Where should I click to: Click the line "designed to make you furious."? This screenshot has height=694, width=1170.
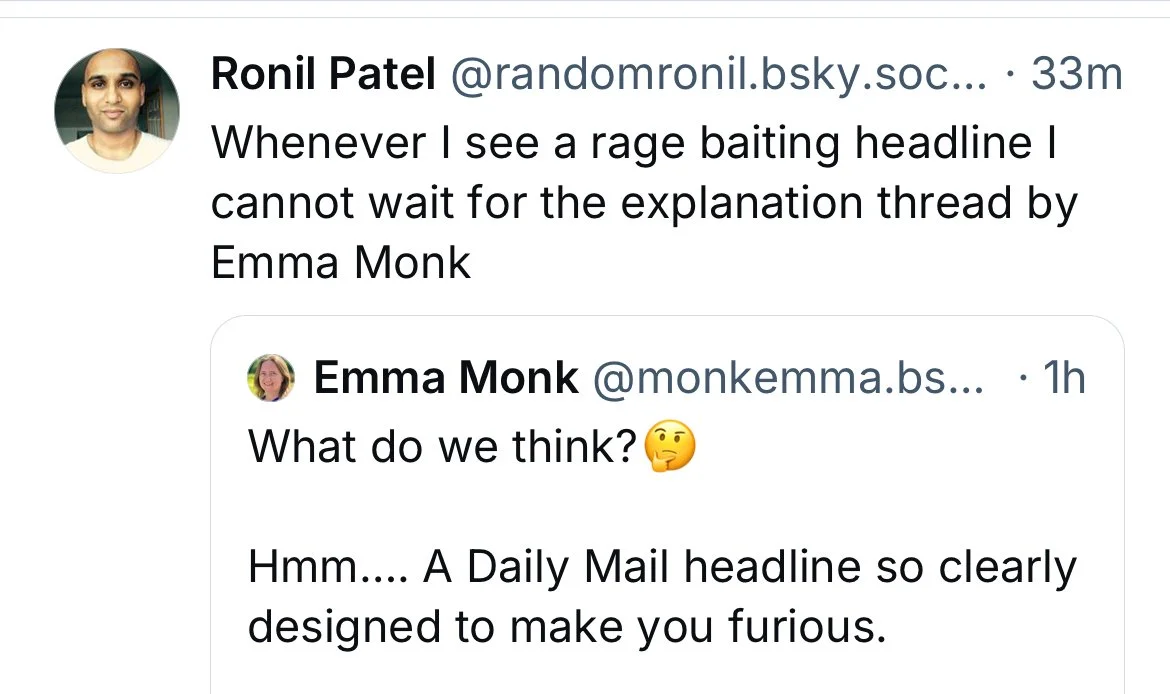pos(567,627)
